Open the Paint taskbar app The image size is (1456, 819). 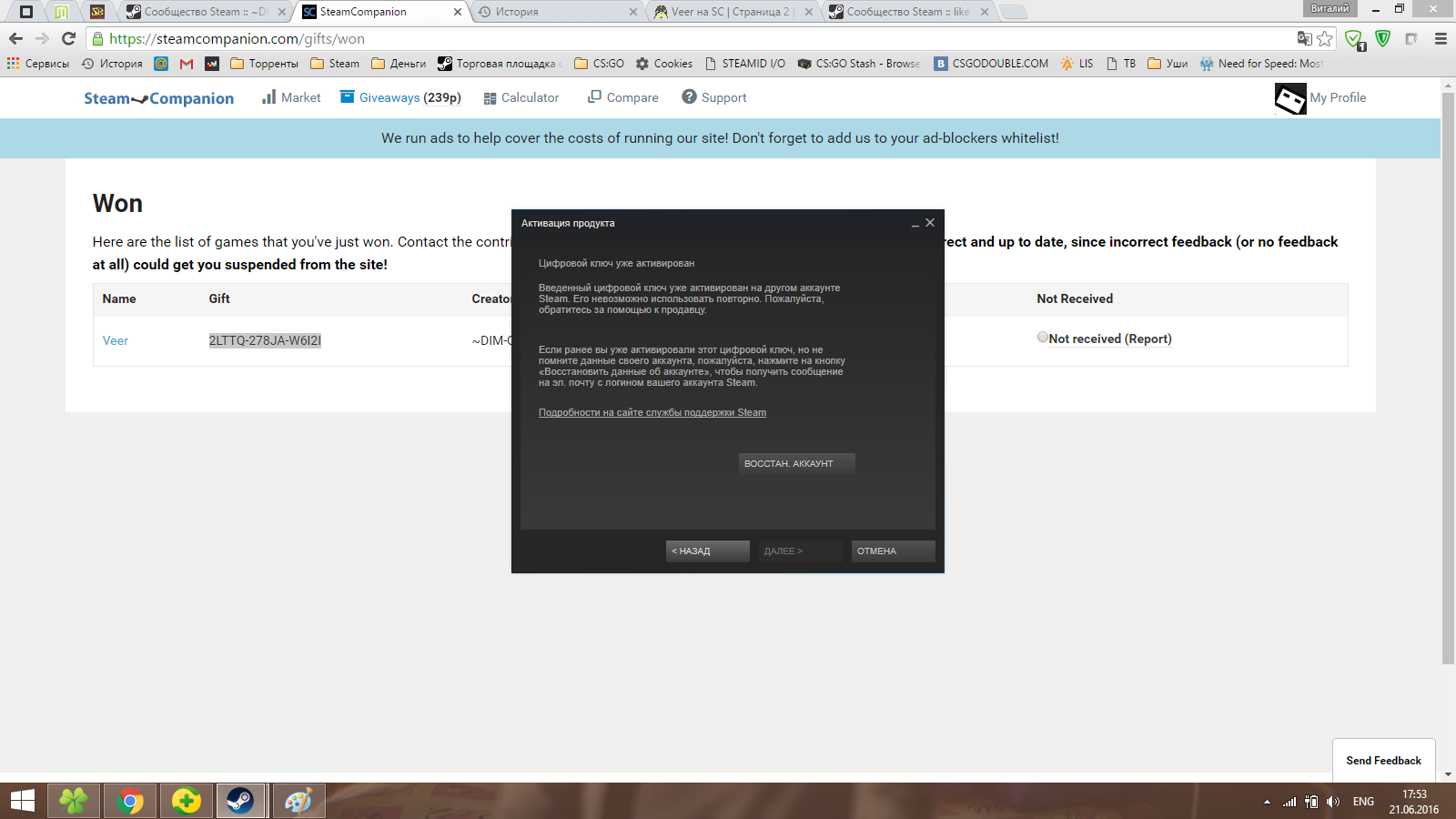pyautogui.click(x=298, y=801)
